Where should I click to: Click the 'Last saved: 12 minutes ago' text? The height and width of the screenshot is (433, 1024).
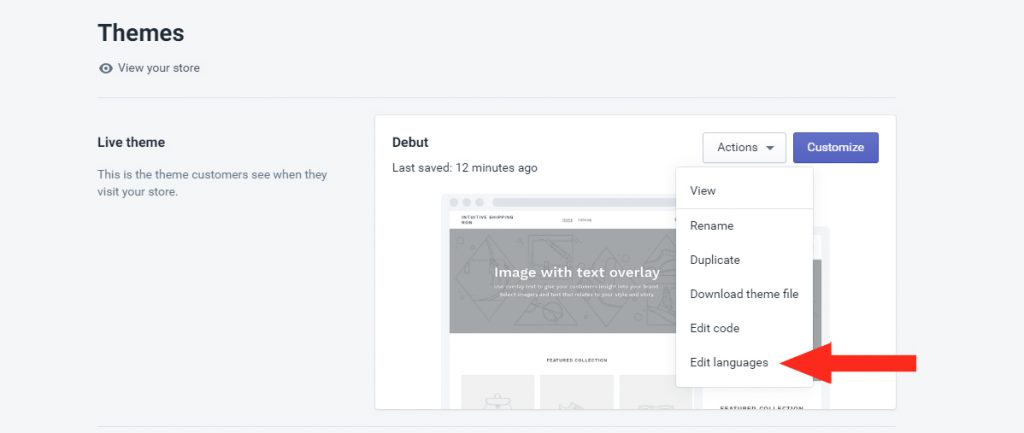click(464, 168)
